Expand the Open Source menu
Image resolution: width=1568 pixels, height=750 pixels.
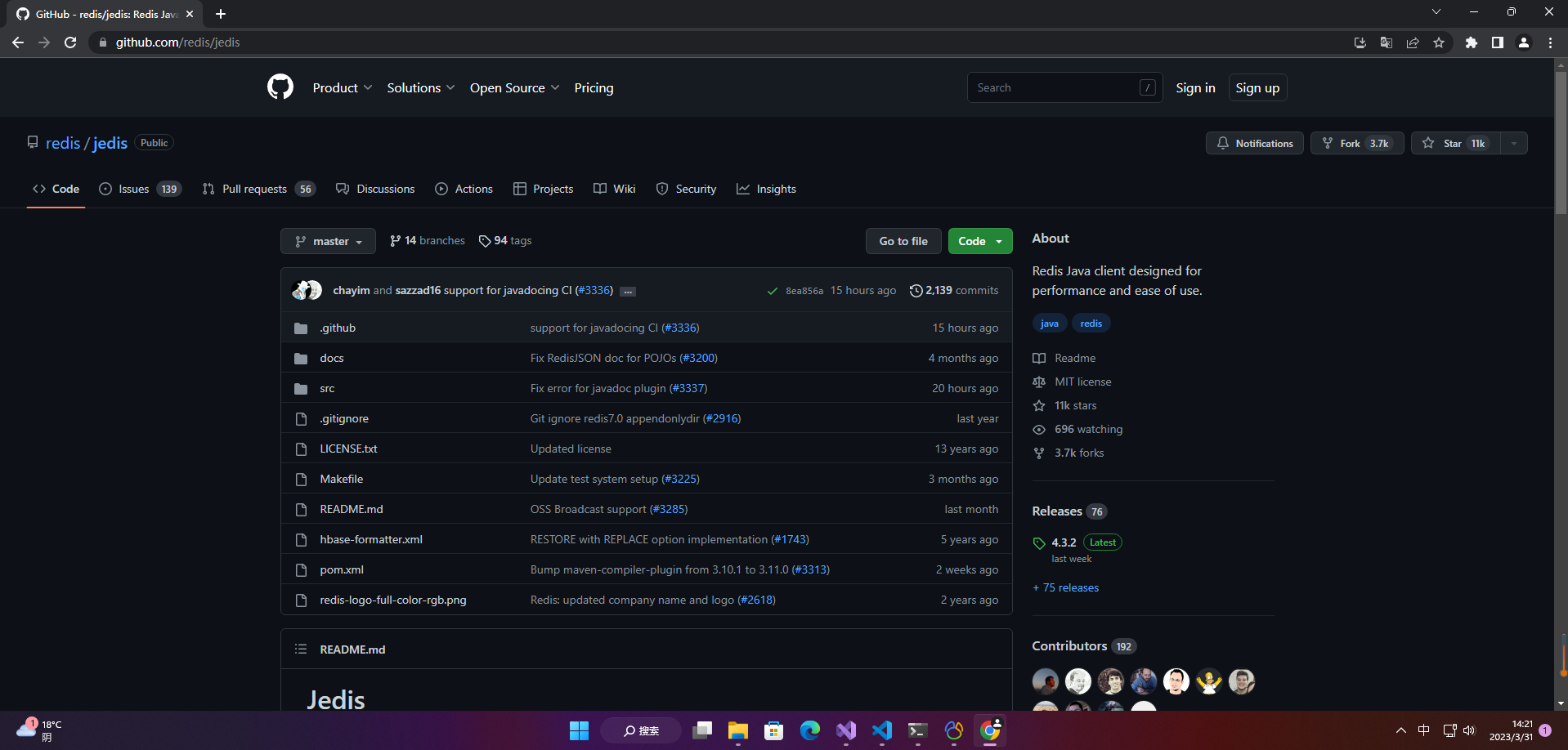click(515, 87)
